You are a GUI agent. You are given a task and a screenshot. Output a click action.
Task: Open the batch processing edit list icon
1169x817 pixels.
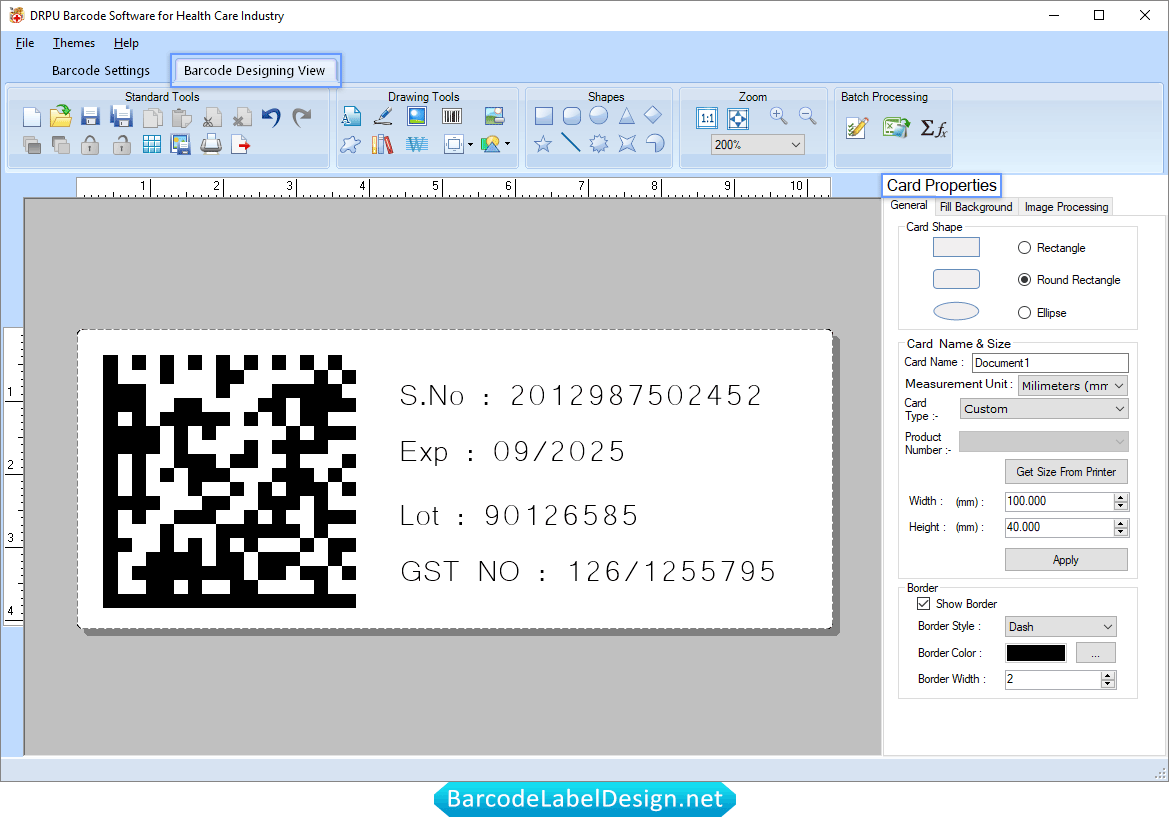click(857, 127)
